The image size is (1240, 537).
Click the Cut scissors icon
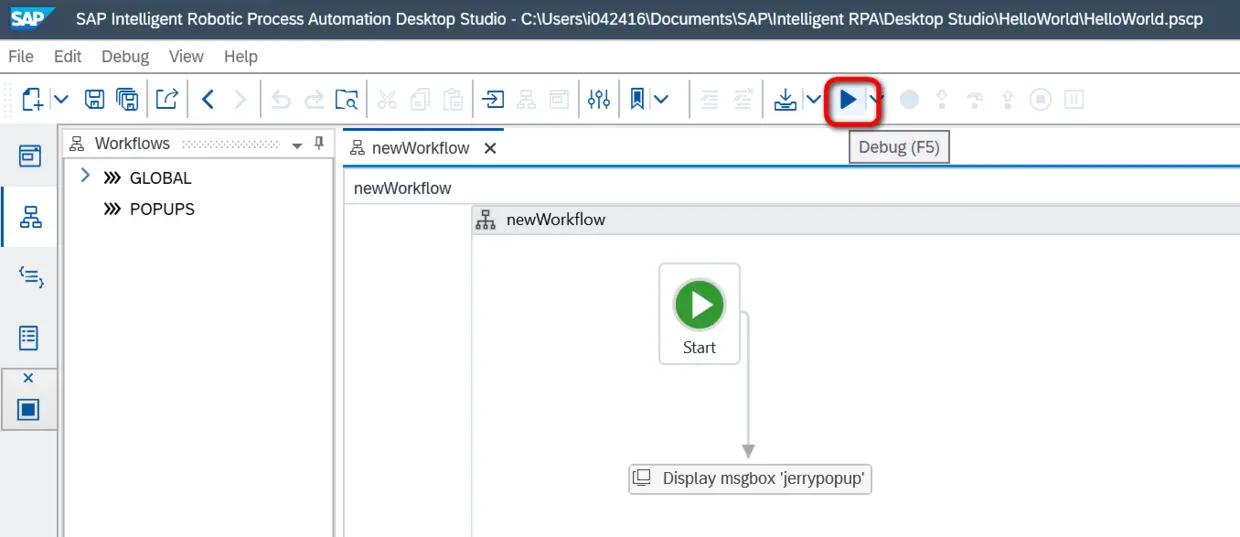387,99
